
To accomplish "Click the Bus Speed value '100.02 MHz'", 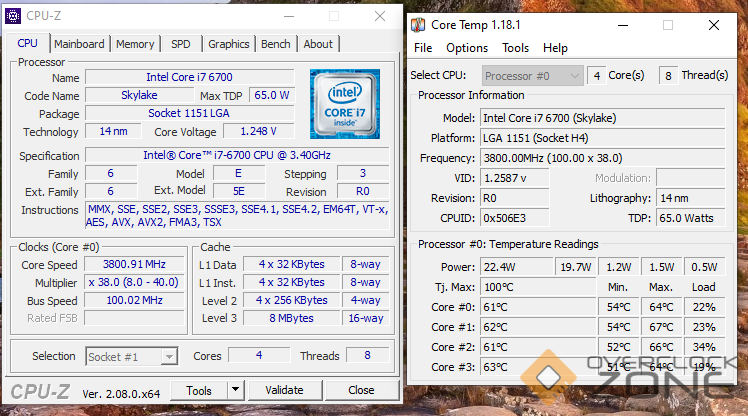I will point(135,301).
